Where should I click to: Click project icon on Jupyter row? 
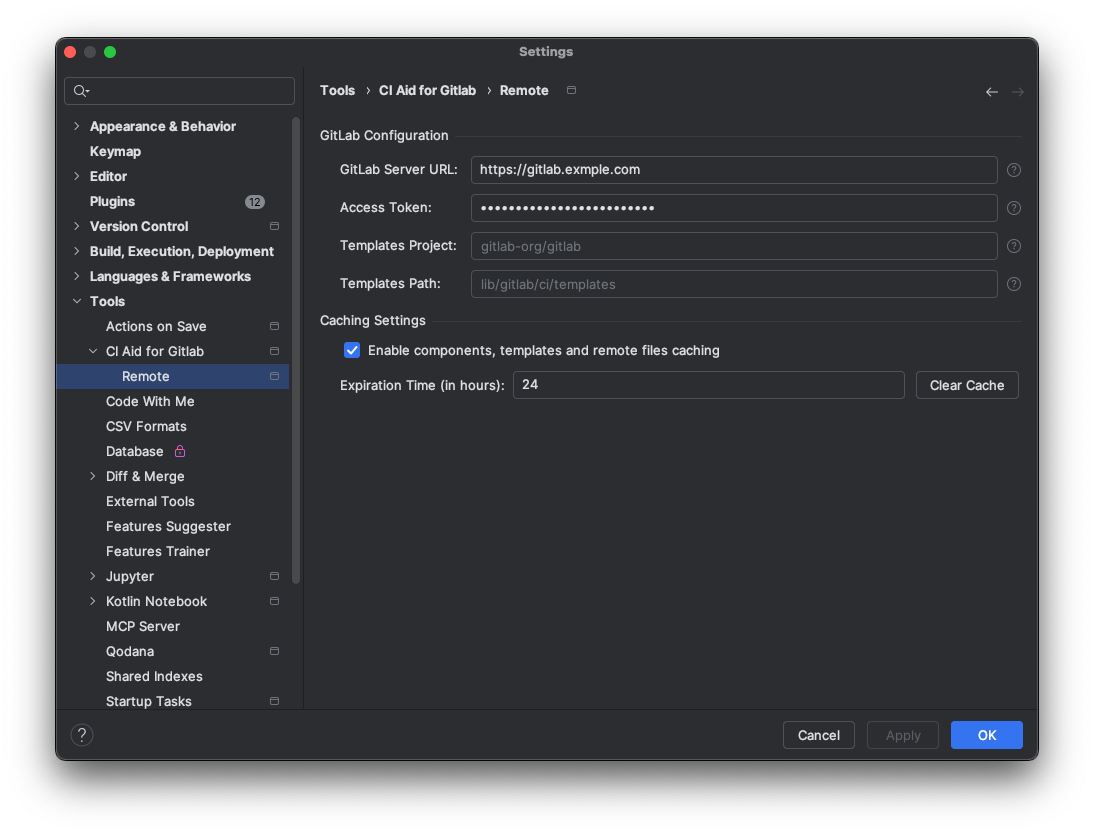click(274, 576)
